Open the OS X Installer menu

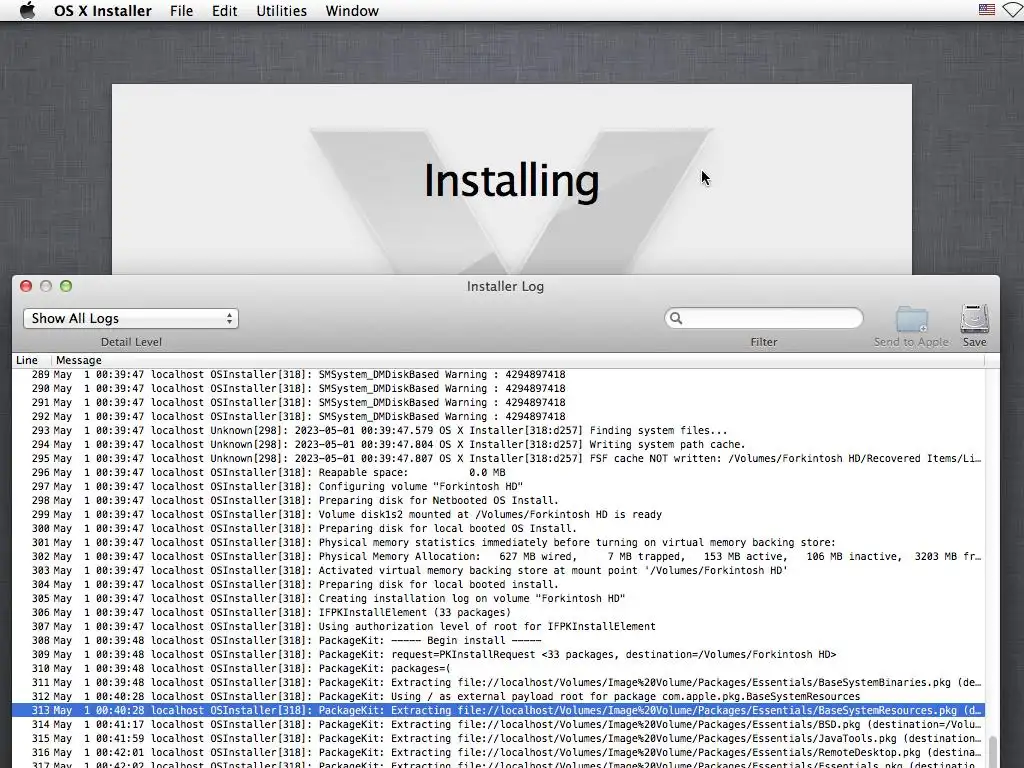coord(103,11)
